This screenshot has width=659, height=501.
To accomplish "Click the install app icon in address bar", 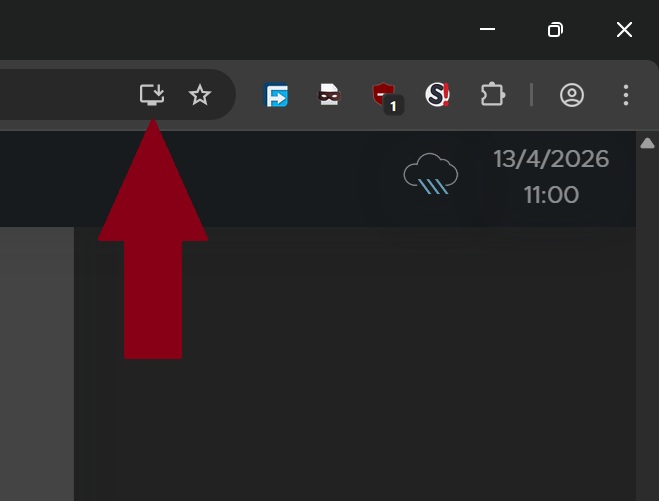I will [x=152, y=95].
